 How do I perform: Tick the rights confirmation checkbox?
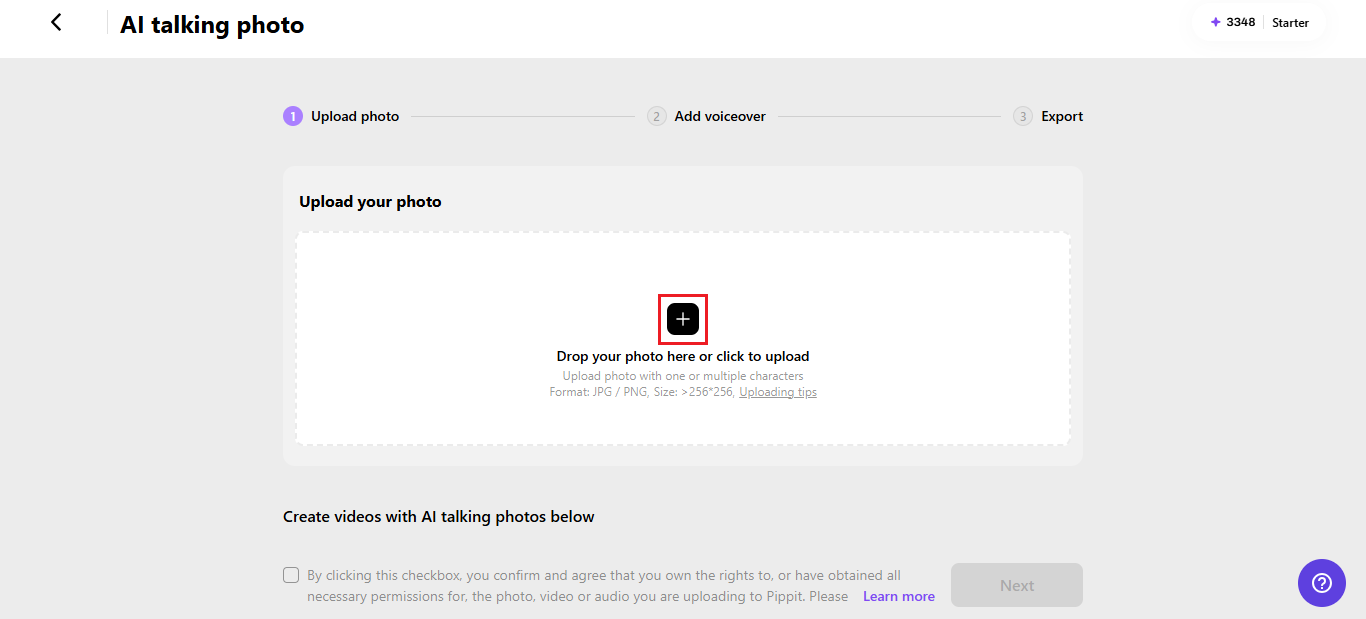[x=291, y=575]
